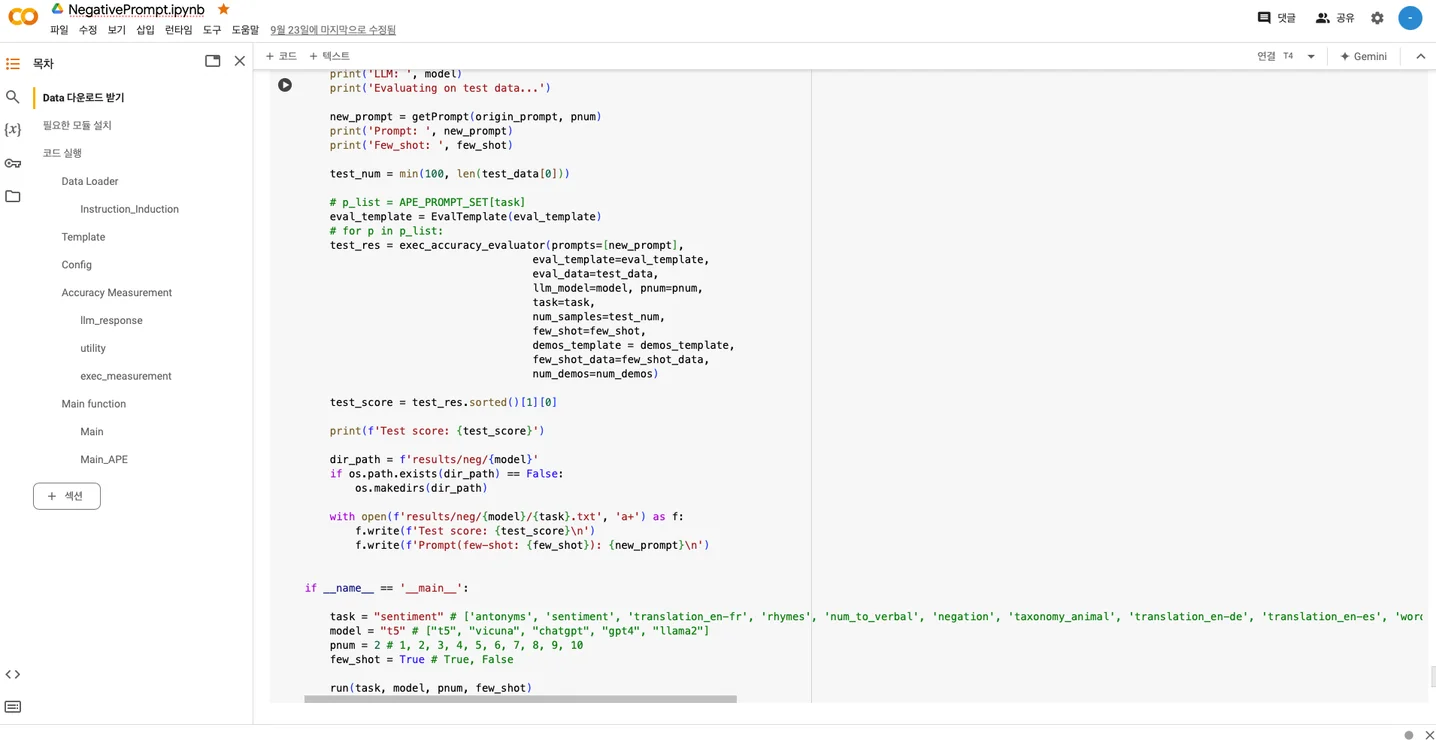Viewport: 1436px width, 742px height.
Task: Go to Instruction_Induction in table of contents
Action: 129,209
